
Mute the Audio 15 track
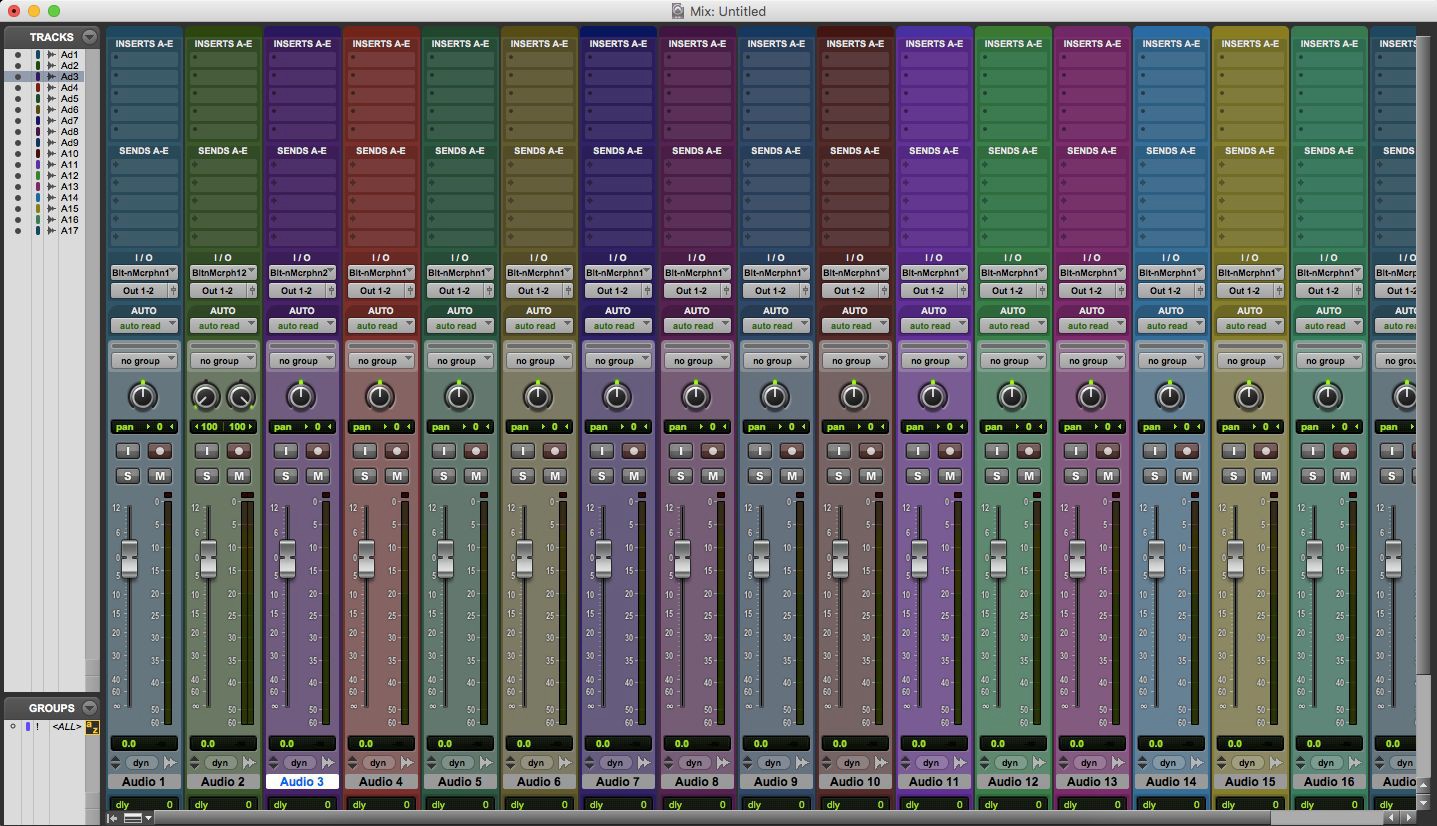1266,476
